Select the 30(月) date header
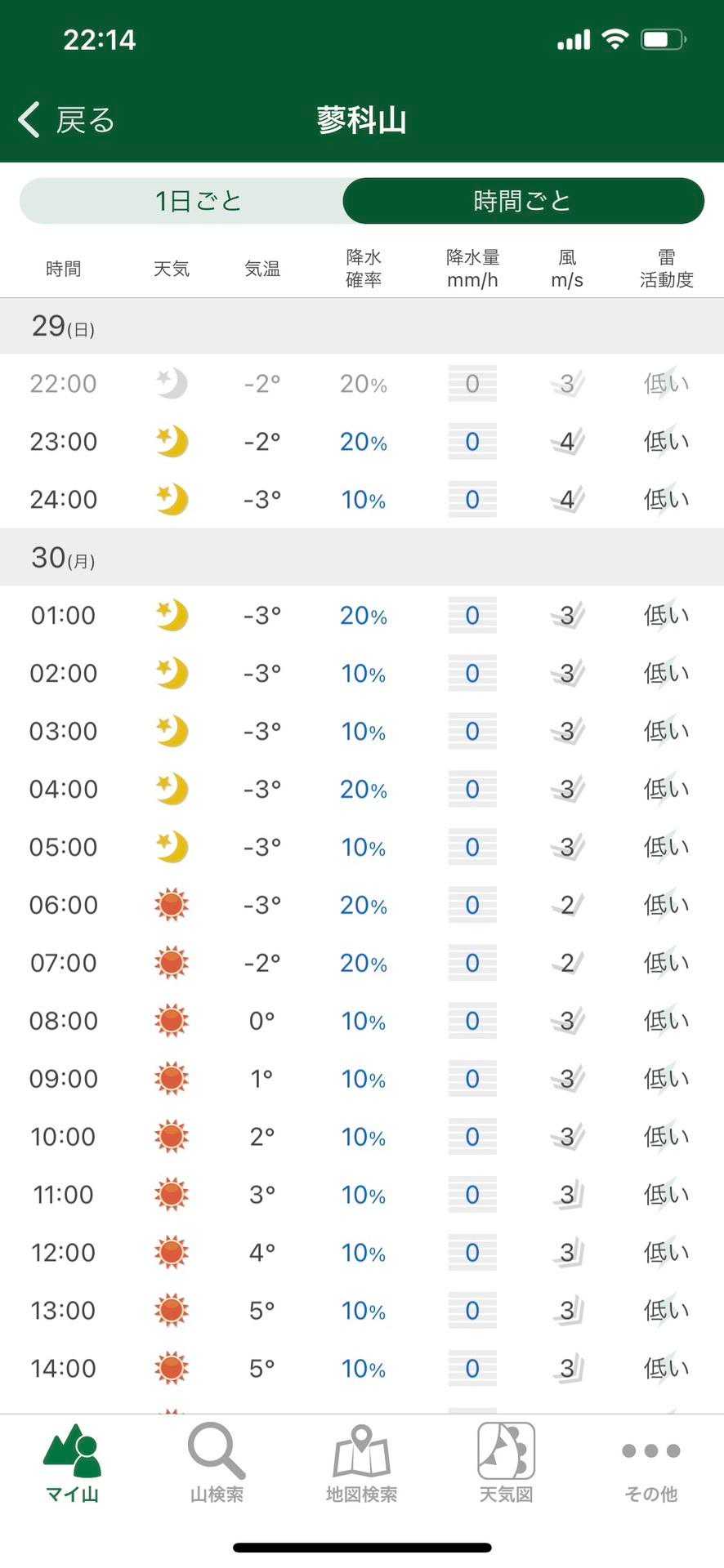 coord(63,558)
